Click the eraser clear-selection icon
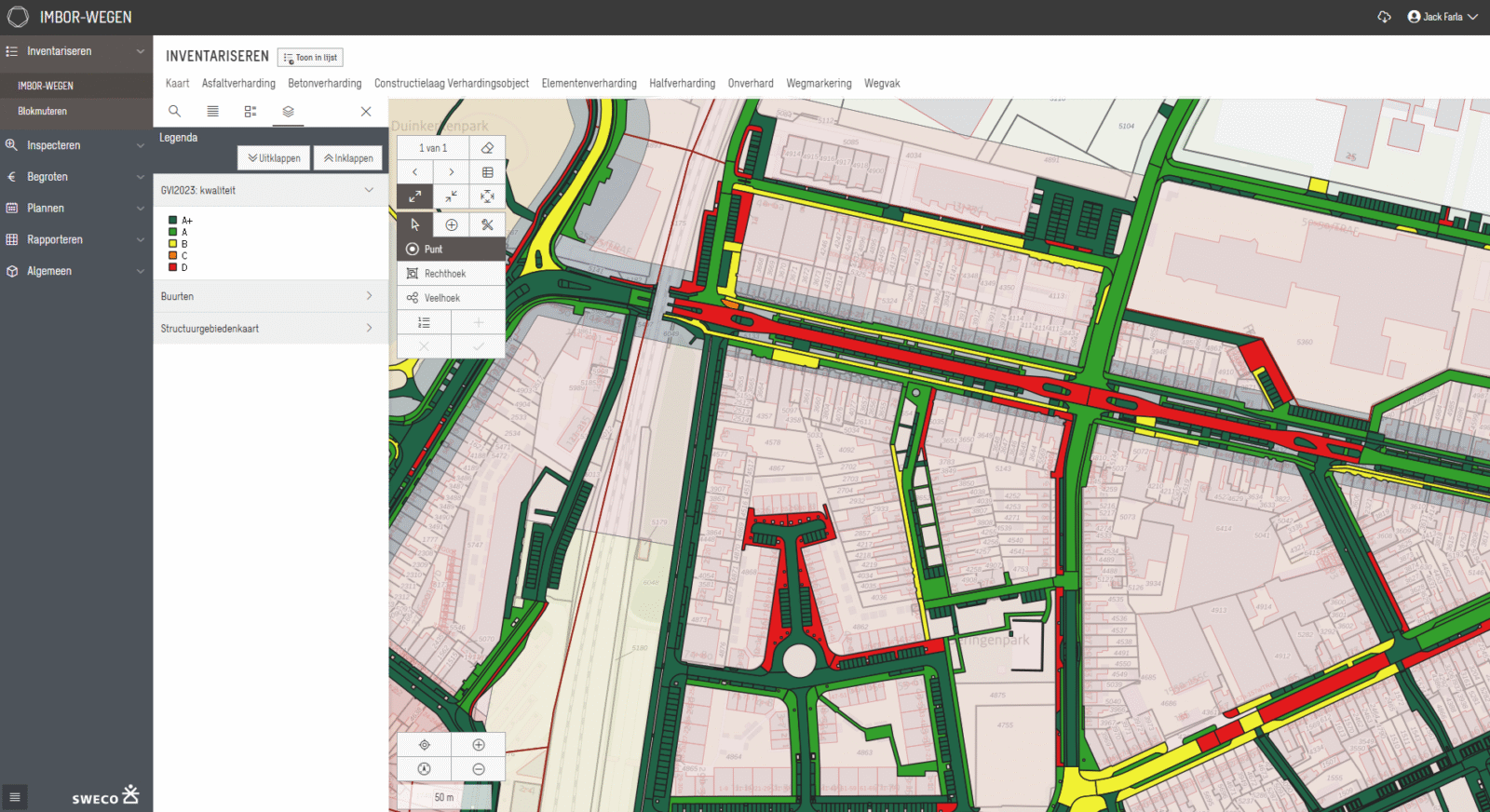1490x812 pixels. [x=487, y=148]
